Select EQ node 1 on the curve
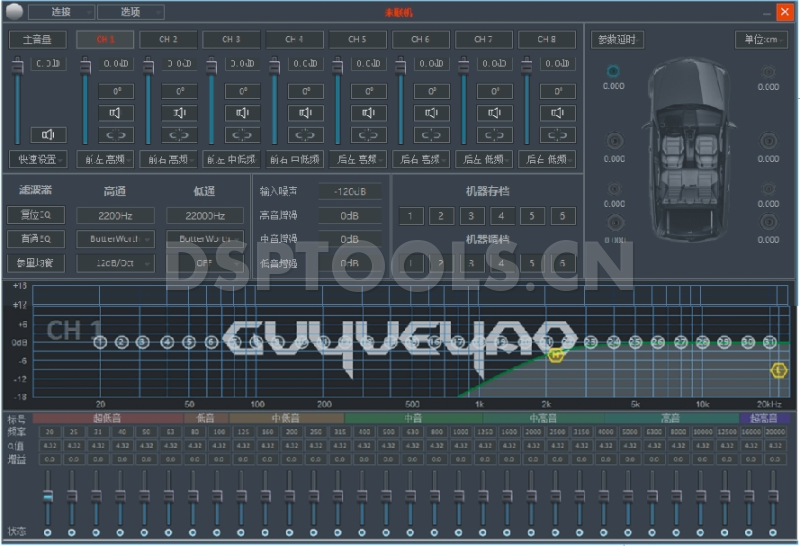This screenshot has height=546, width=800. click(101, 342)
